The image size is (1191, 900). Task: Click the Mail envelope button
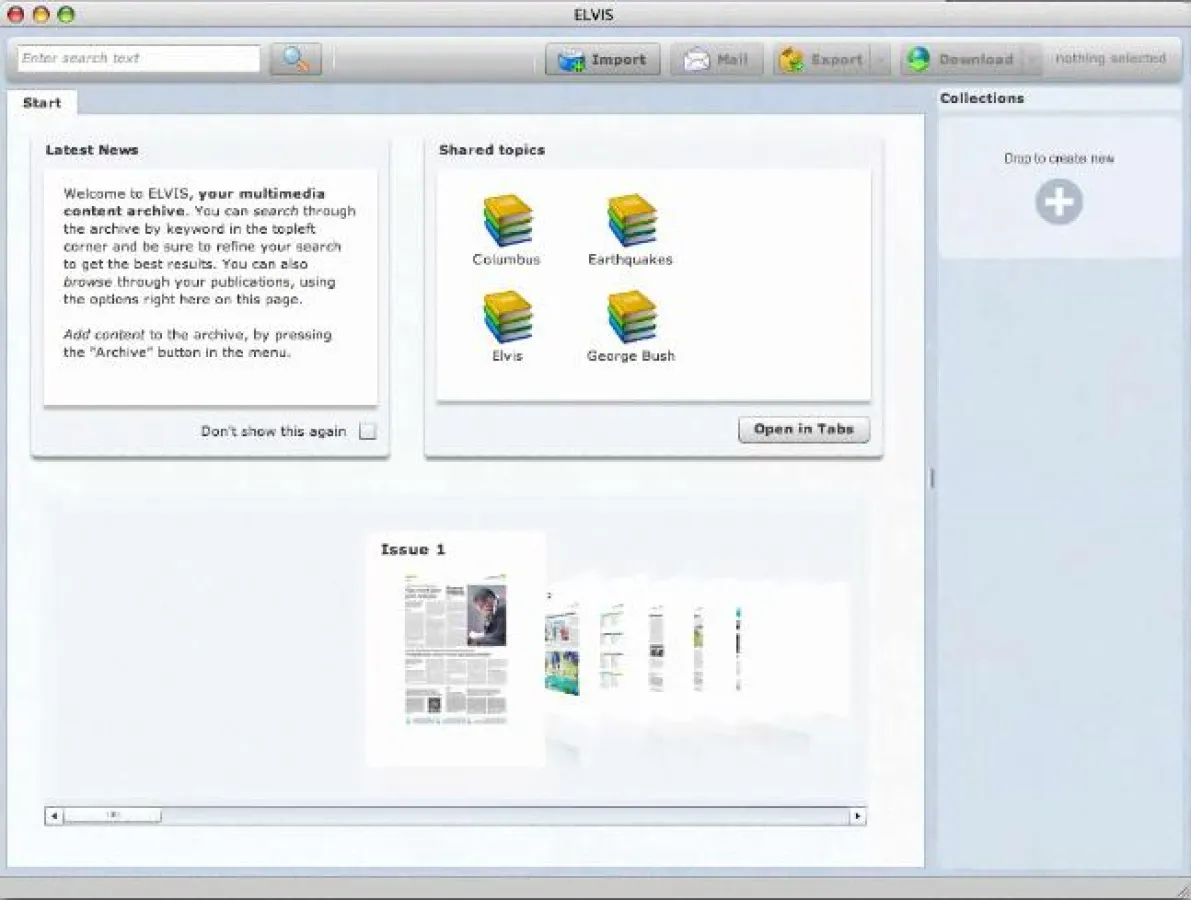click(x=716, y=60)
